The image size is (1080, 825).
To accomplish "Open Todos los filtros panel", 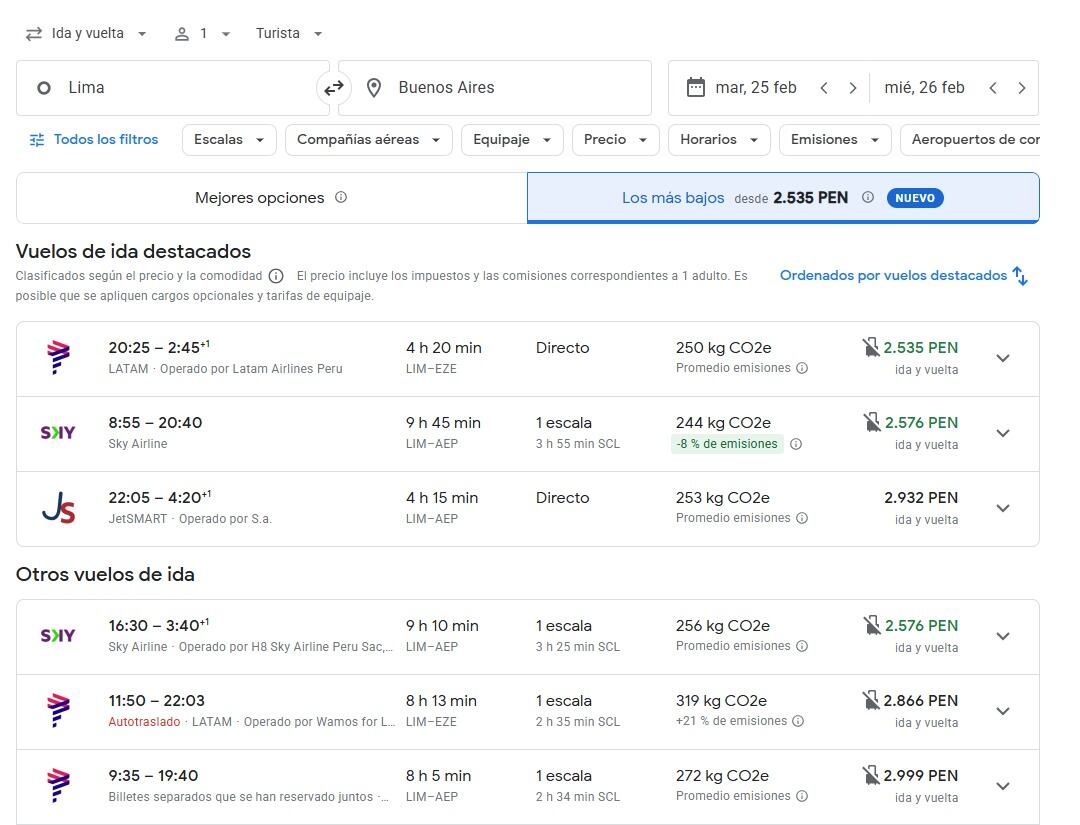I will click(x=94, y=140).
